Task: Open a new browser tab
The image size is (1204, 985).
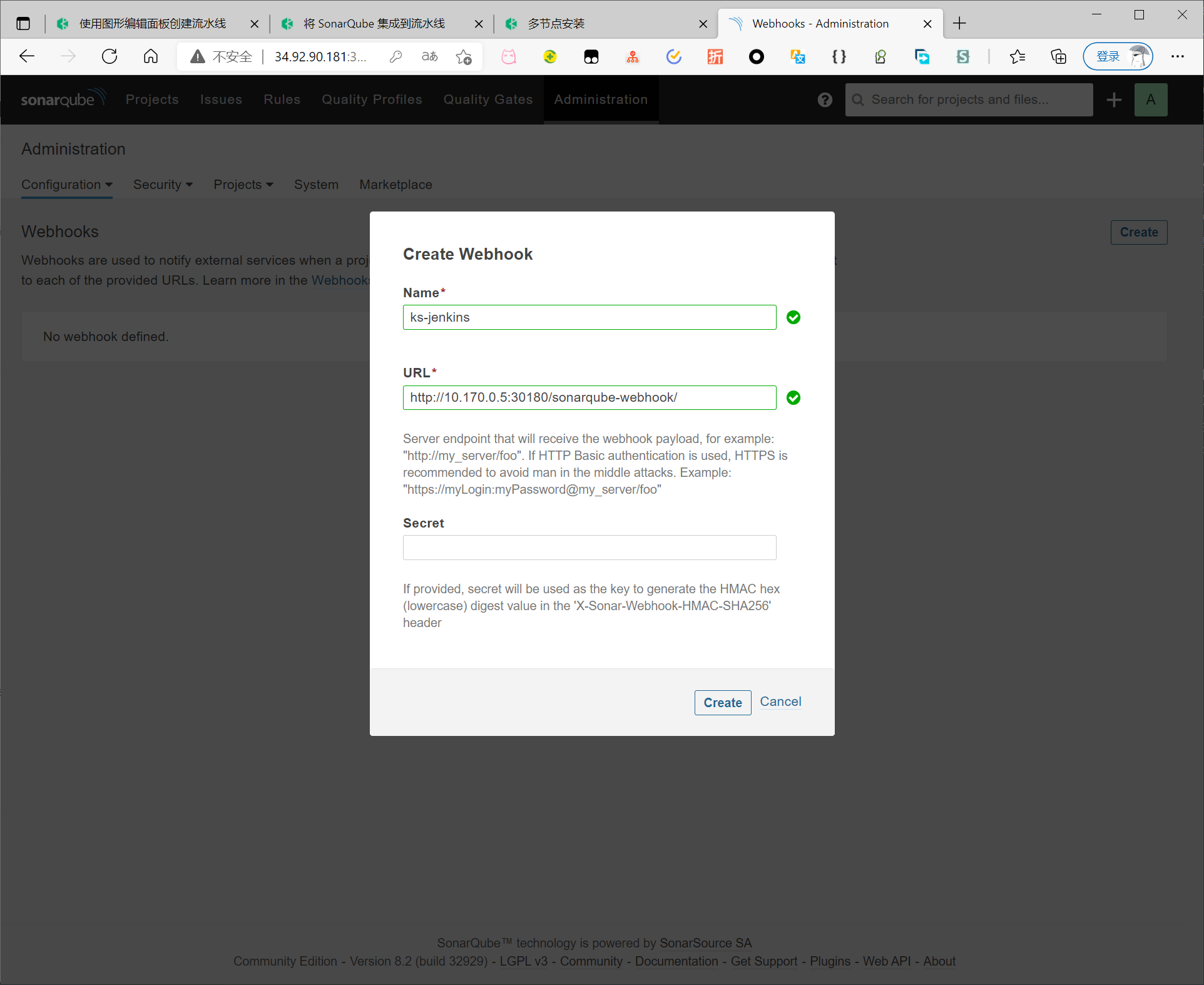Action: click(959, 24)
